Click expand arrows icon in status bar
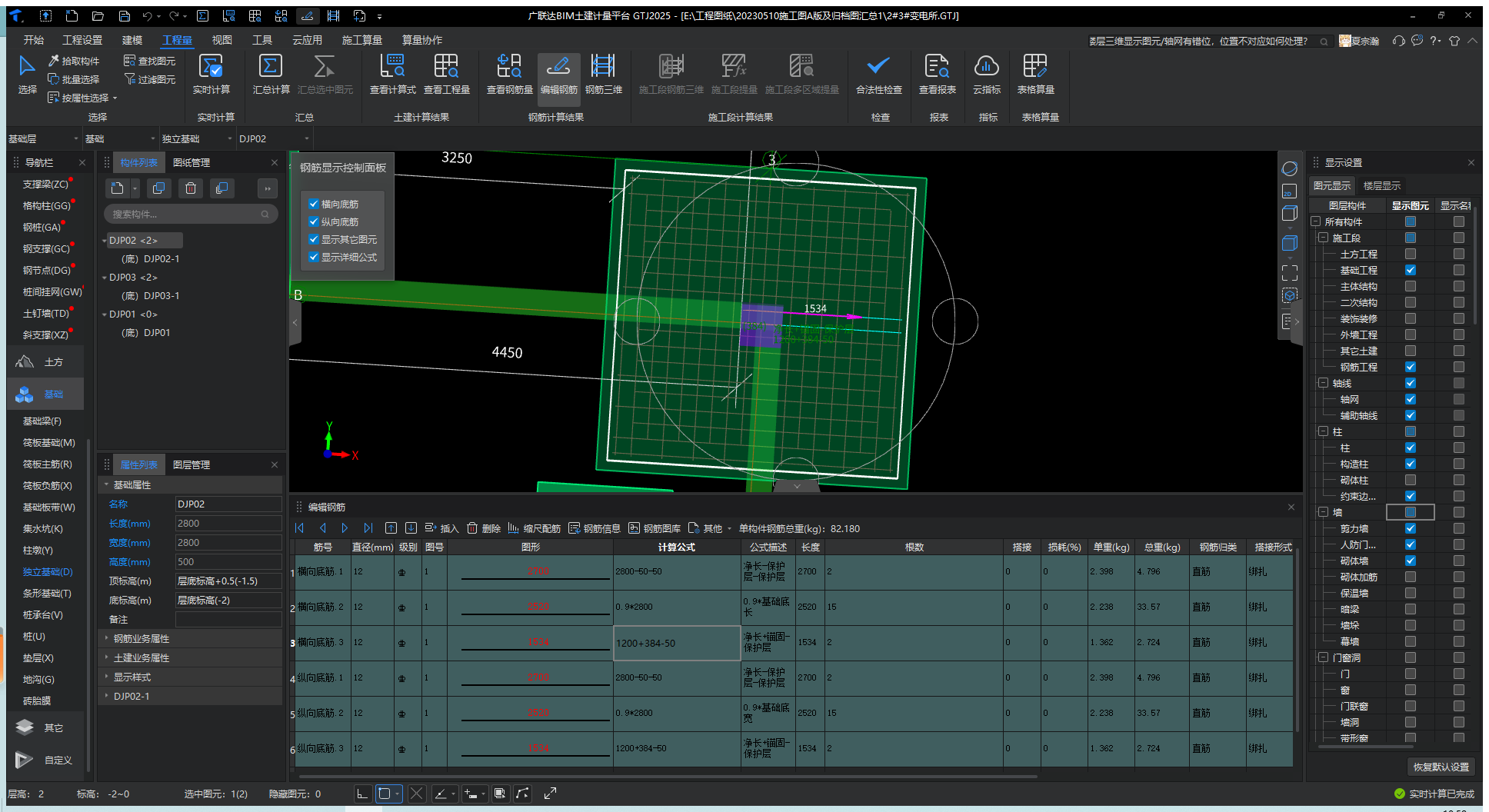This screenshot has width=1489, height=812. [x=550, y=794]
